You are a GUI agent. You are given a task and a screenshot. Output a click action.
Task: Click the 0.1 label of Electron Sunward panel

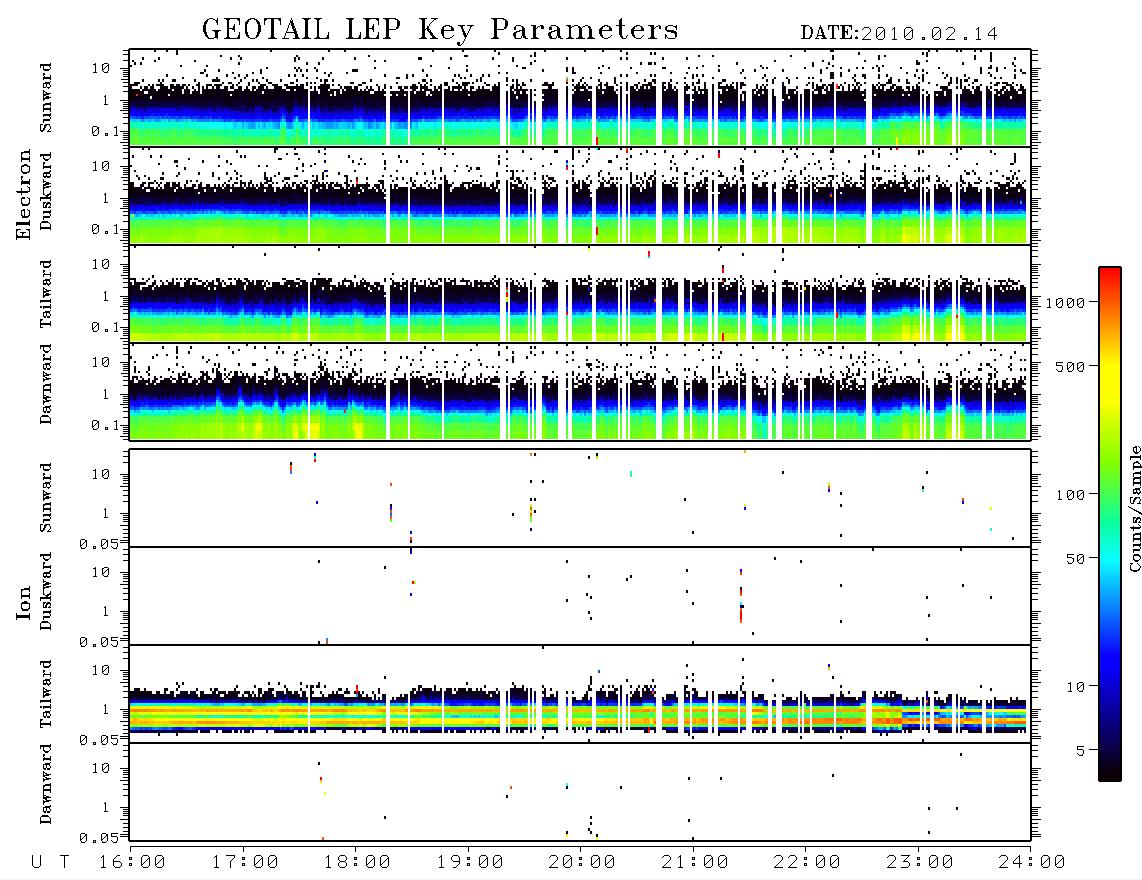(106, 131)
